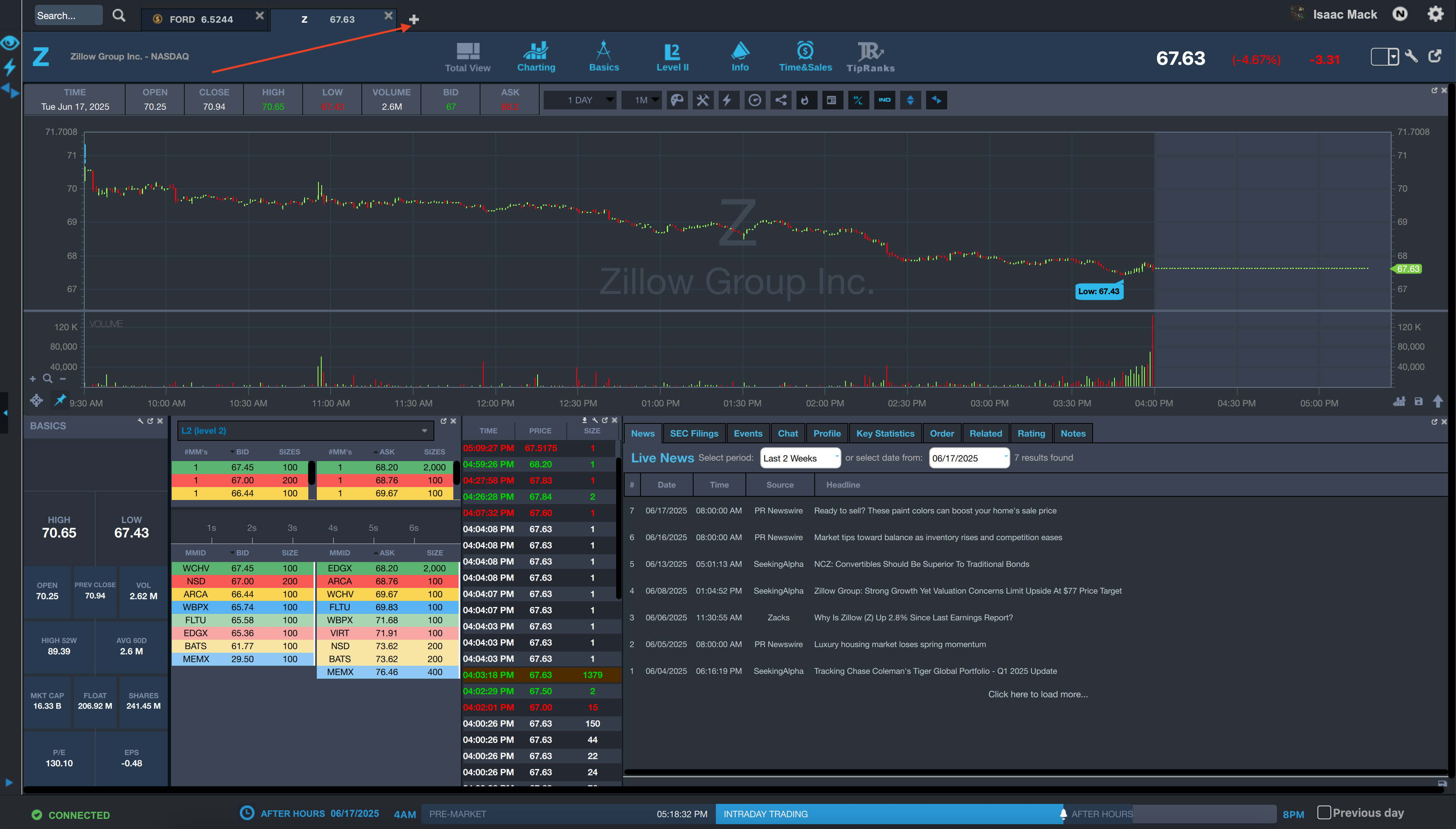Add a new symbol tab

(x=414, y=19)
